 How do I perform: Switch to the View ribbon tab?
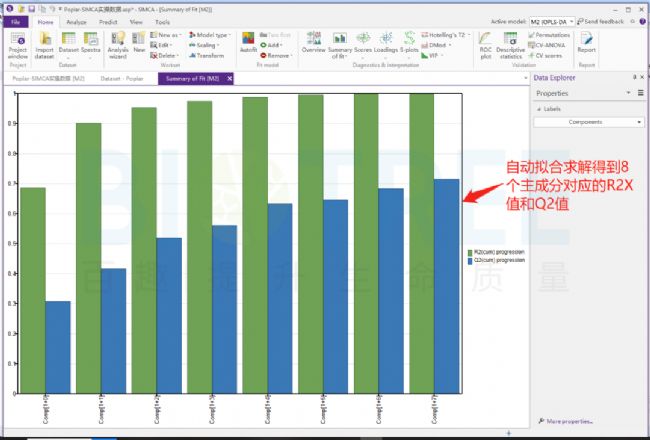[136, 22]
